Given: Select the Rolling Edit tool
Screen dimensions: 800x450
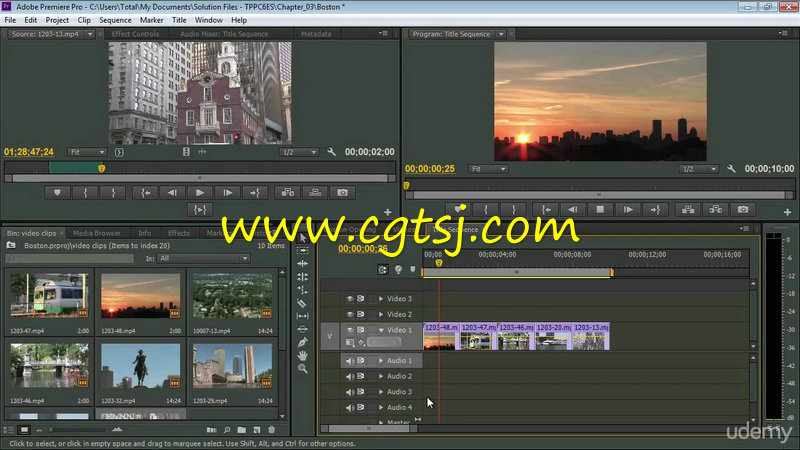Looking at the screenshot, I should coord(303,277).
